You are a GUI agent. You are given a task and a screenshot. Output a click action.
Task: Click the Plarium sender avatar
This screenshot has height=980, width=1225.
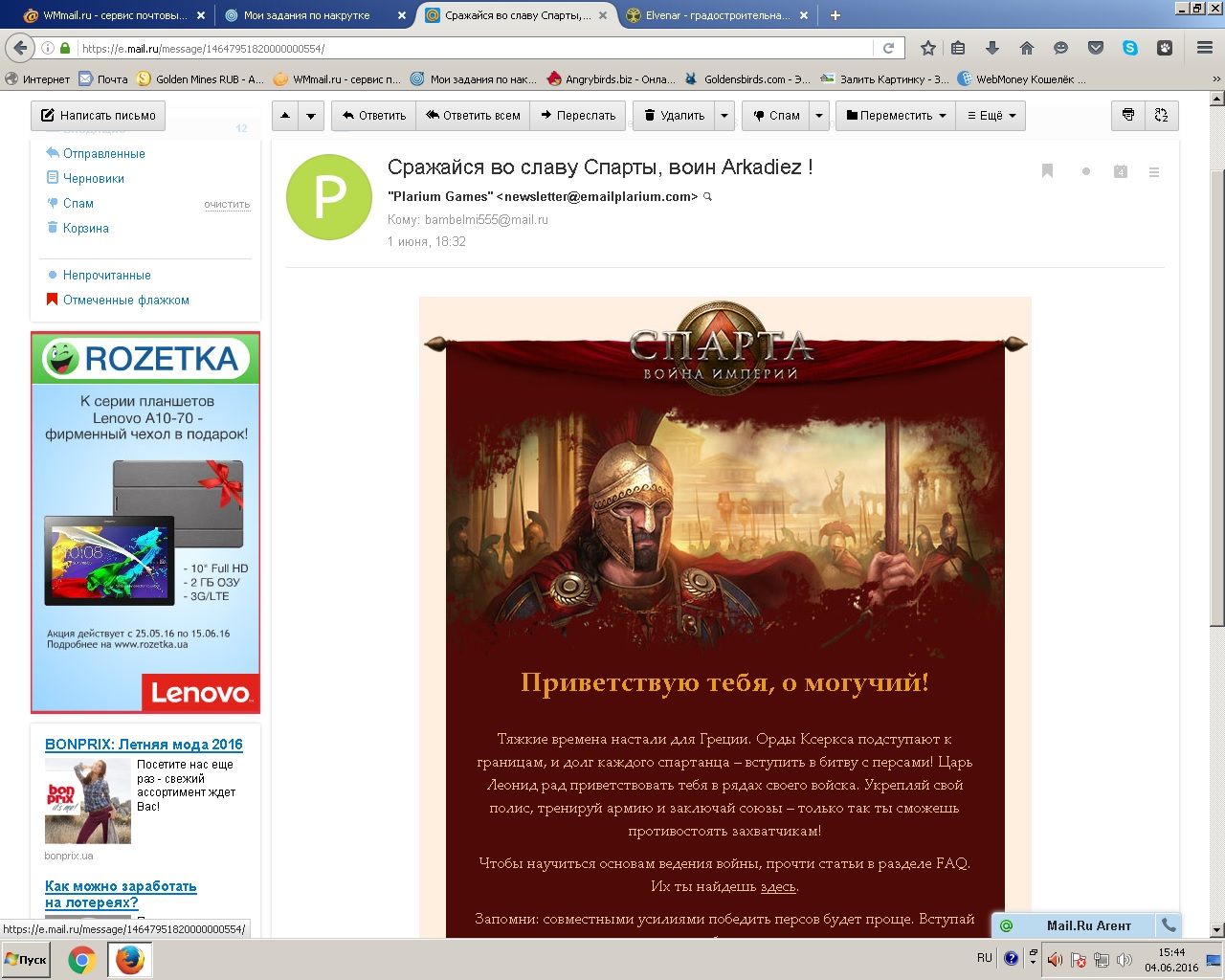(x=329, y=197)
